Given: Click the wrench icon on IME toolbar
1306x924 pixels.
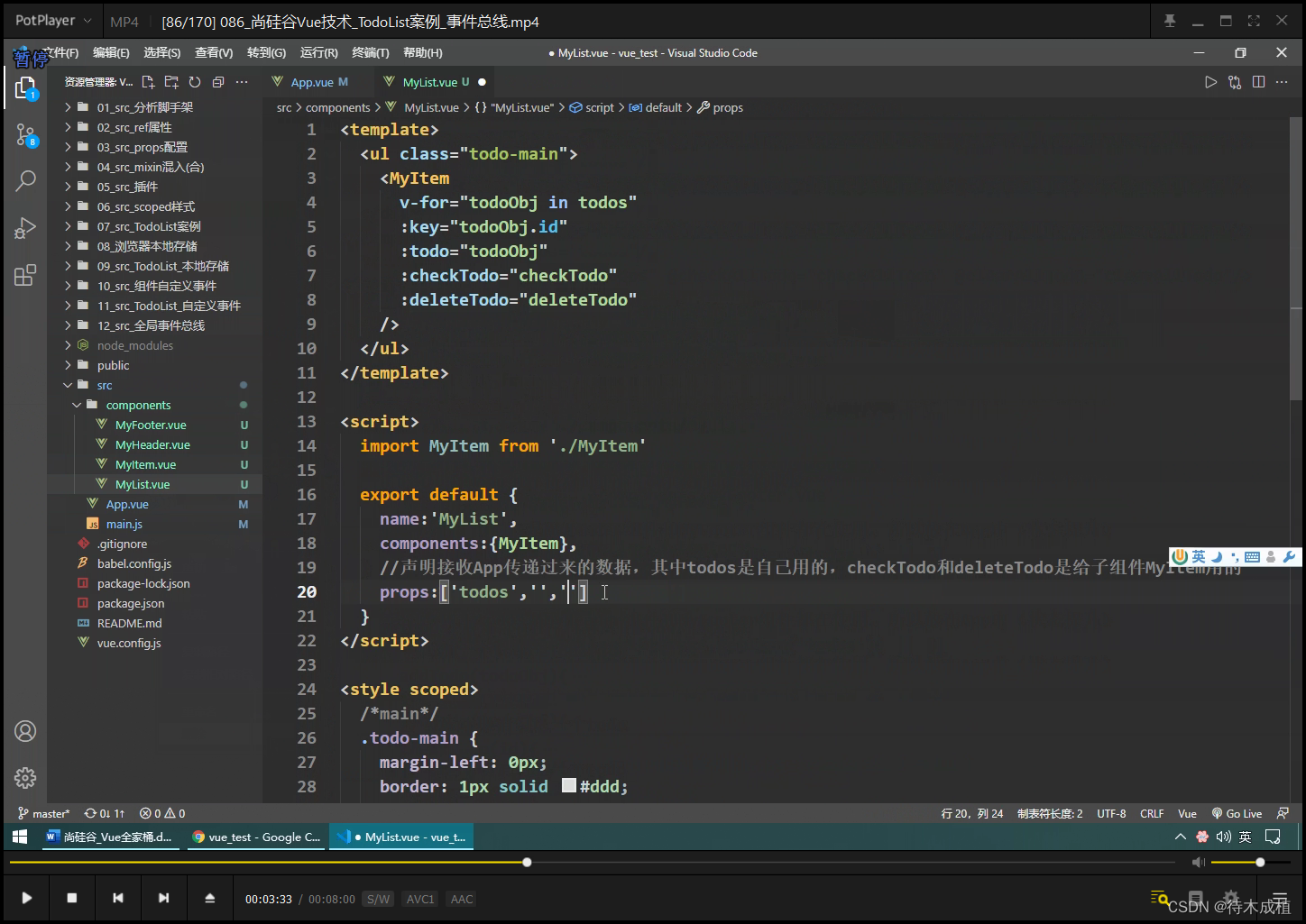Looking at the screenshot, I should 1289,557.
